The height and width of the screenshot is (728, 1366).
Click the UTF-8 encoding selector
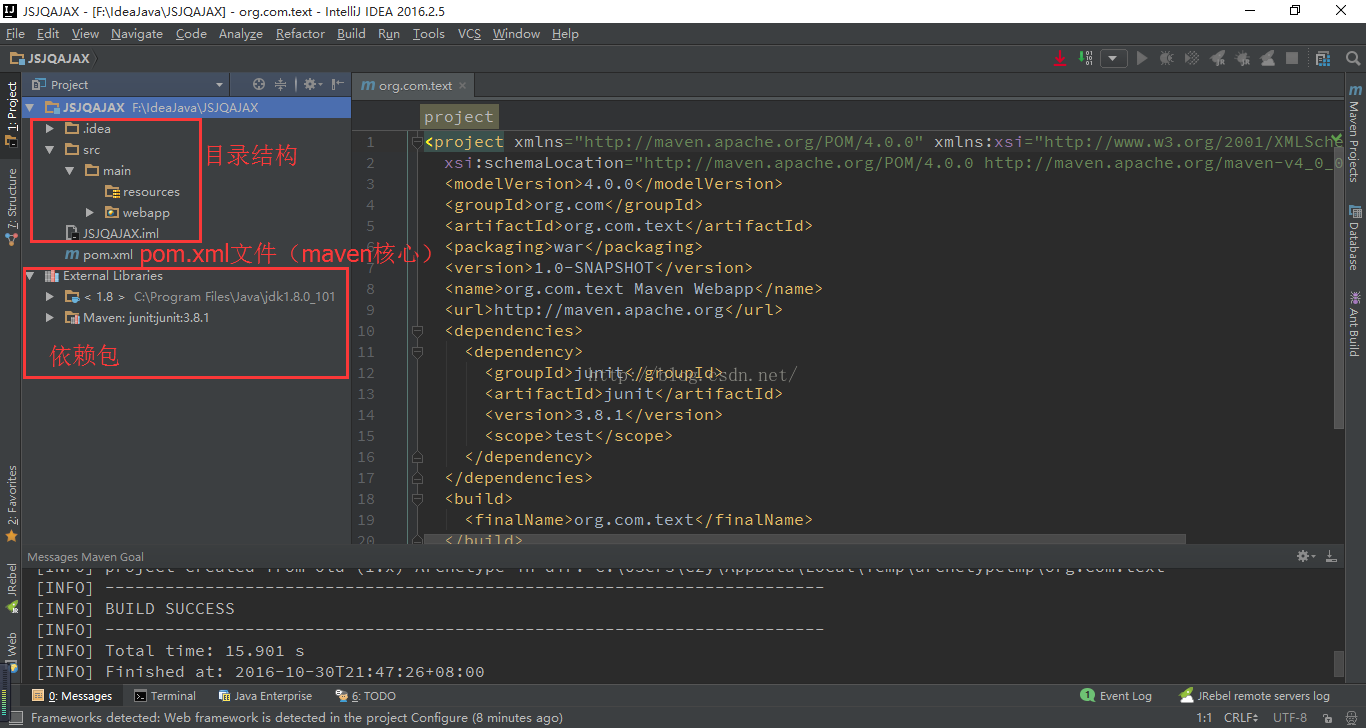(1290, 717)
